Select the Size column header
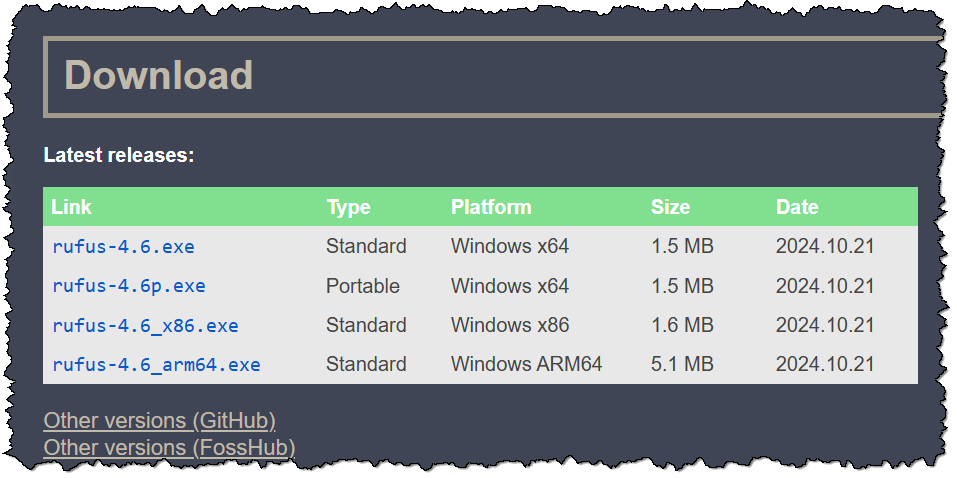The image size is (957, 478). [x=670, y=207]
